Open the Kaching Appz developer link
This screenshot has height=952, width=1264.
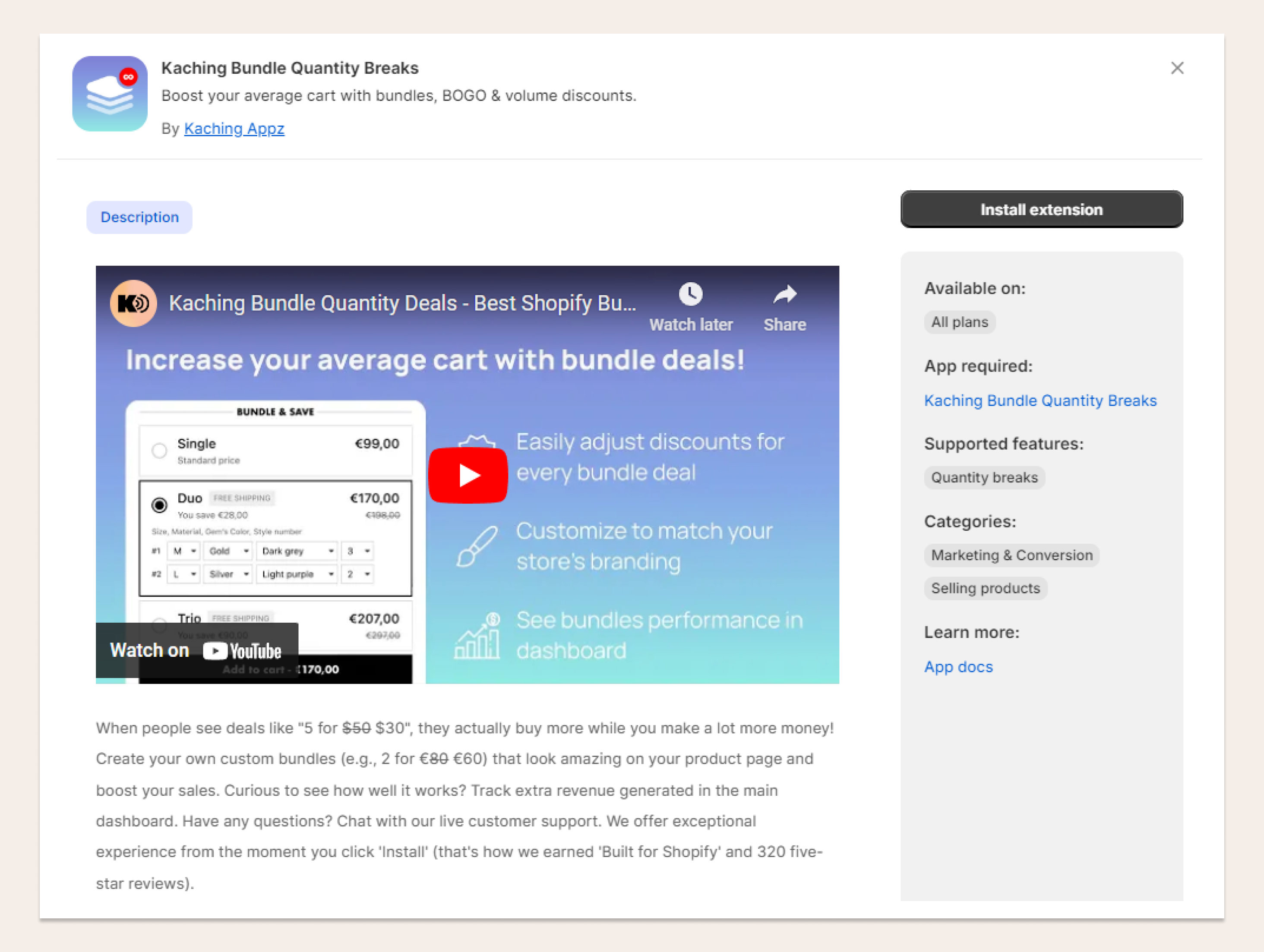click(234, 129)
